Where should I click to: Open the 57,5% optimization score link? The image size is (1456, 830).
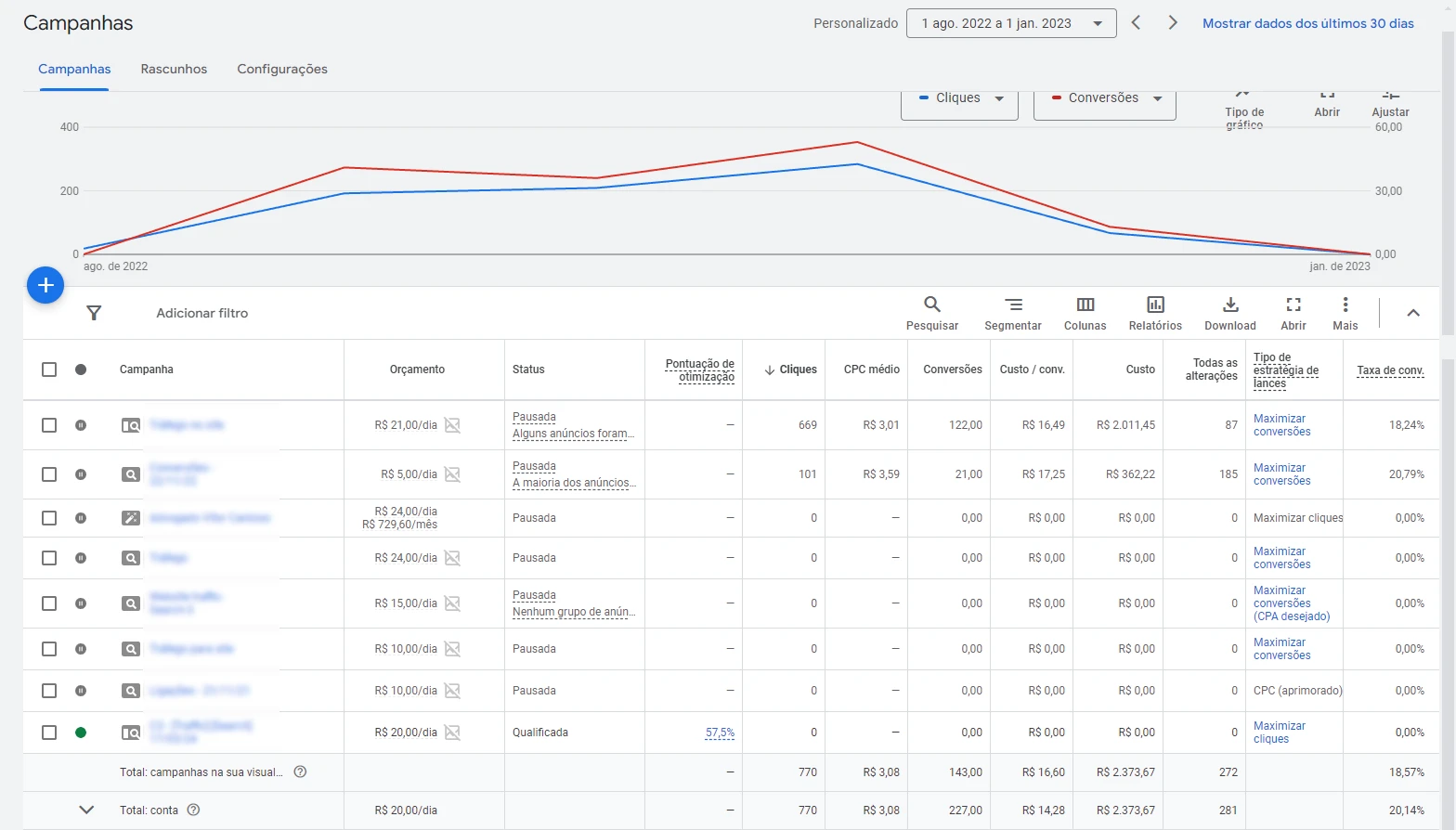click(720, 733)
